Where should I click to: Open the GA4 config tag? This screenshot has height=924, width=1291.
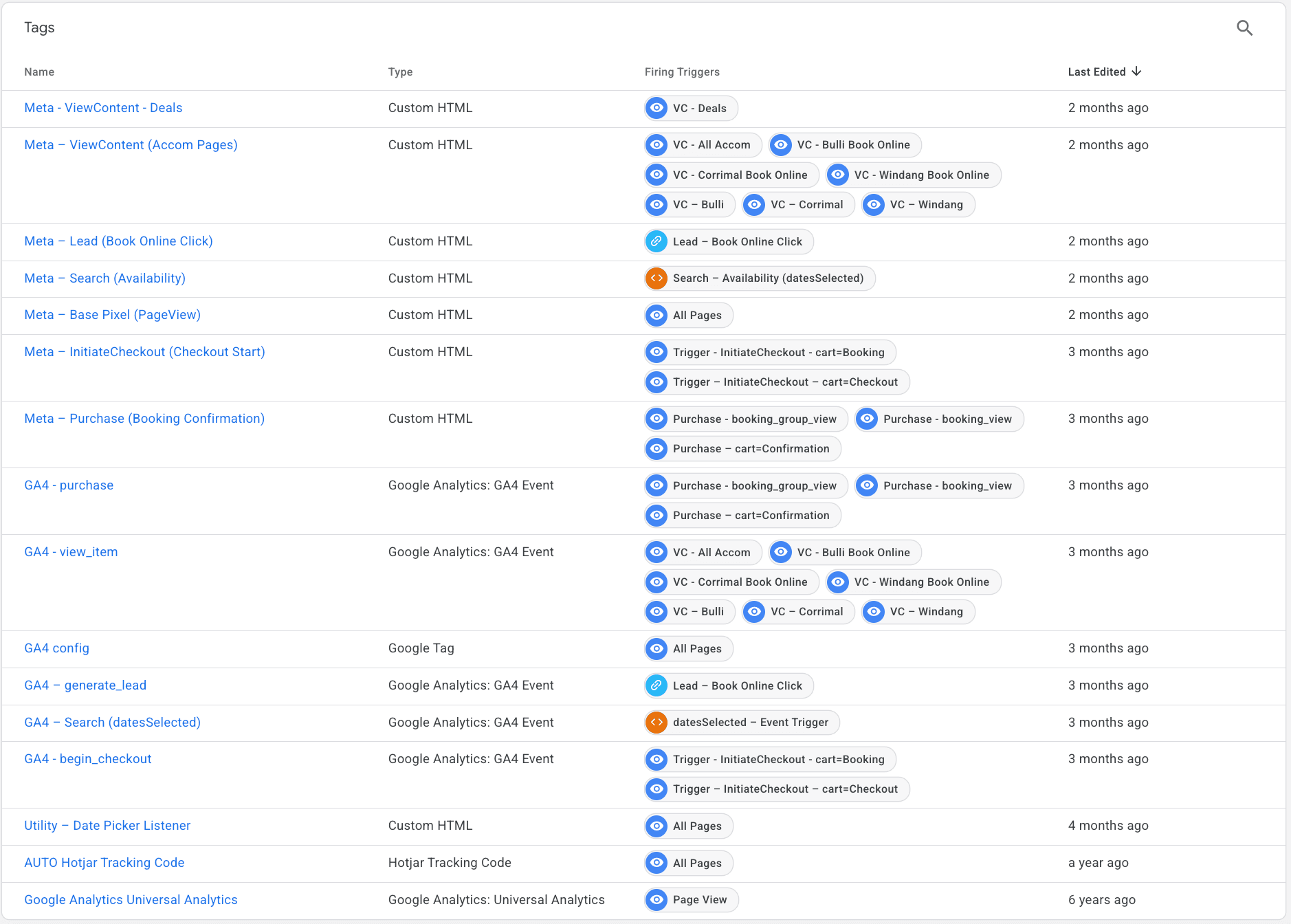pos(56,648)
